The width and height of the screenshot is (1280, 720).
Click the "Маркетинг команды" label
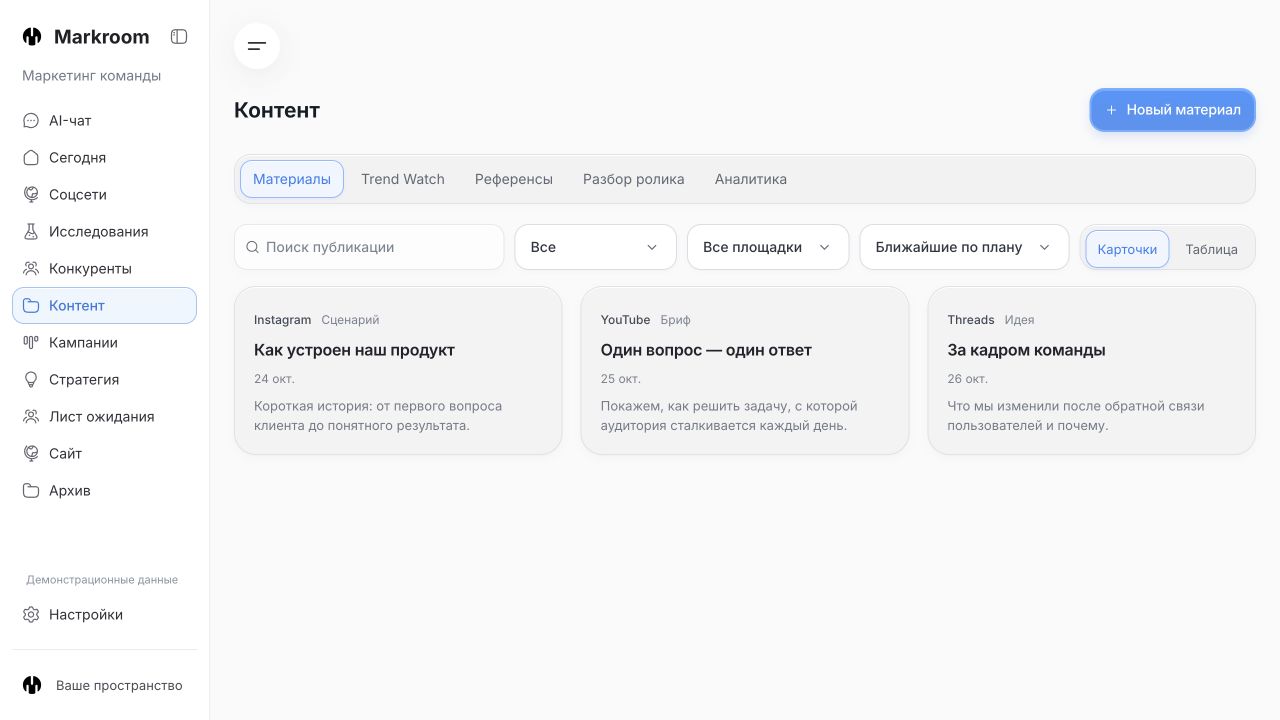[x=92, y=76]
